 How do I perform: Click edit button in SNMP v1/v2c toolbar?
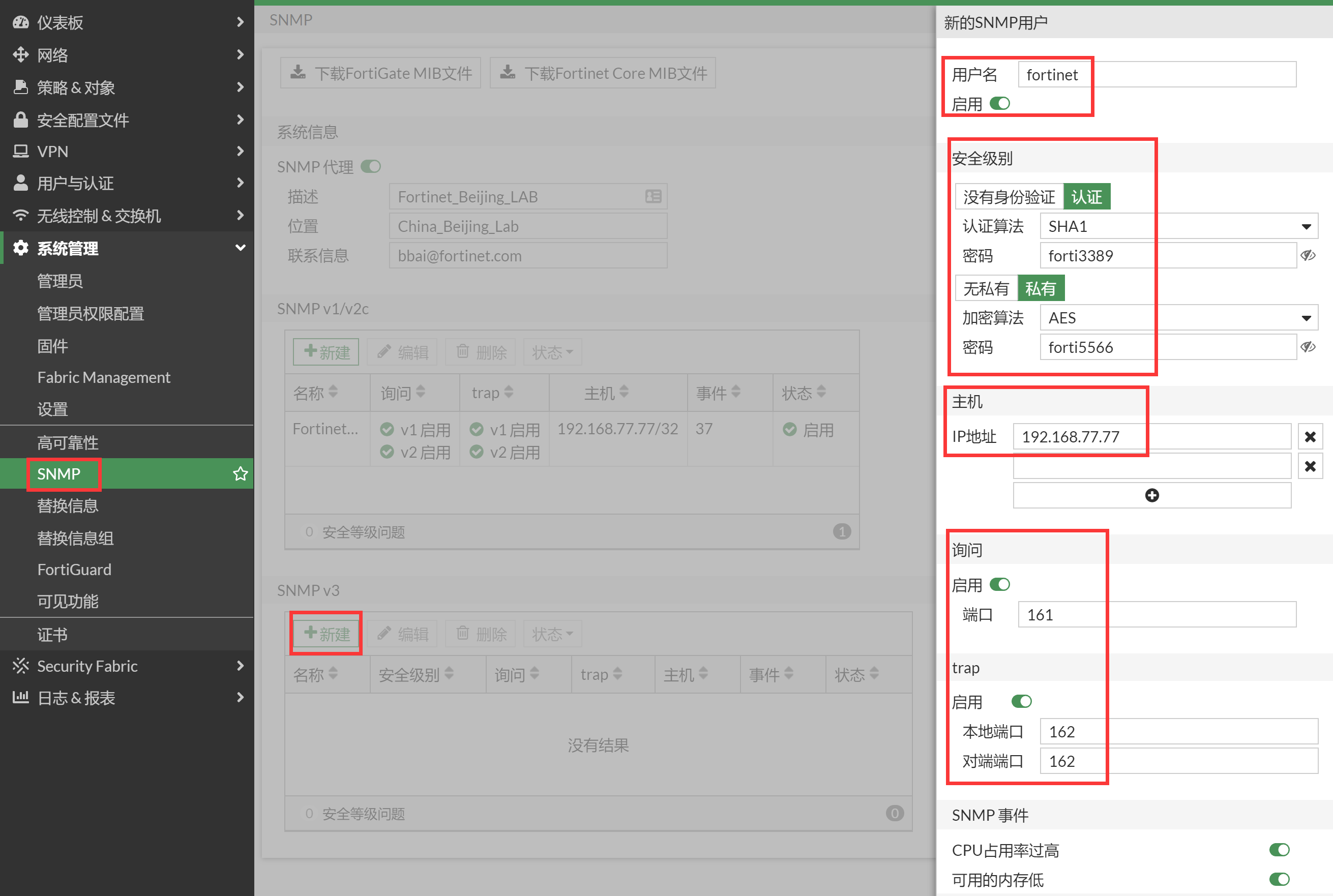(x=402, y=352)
